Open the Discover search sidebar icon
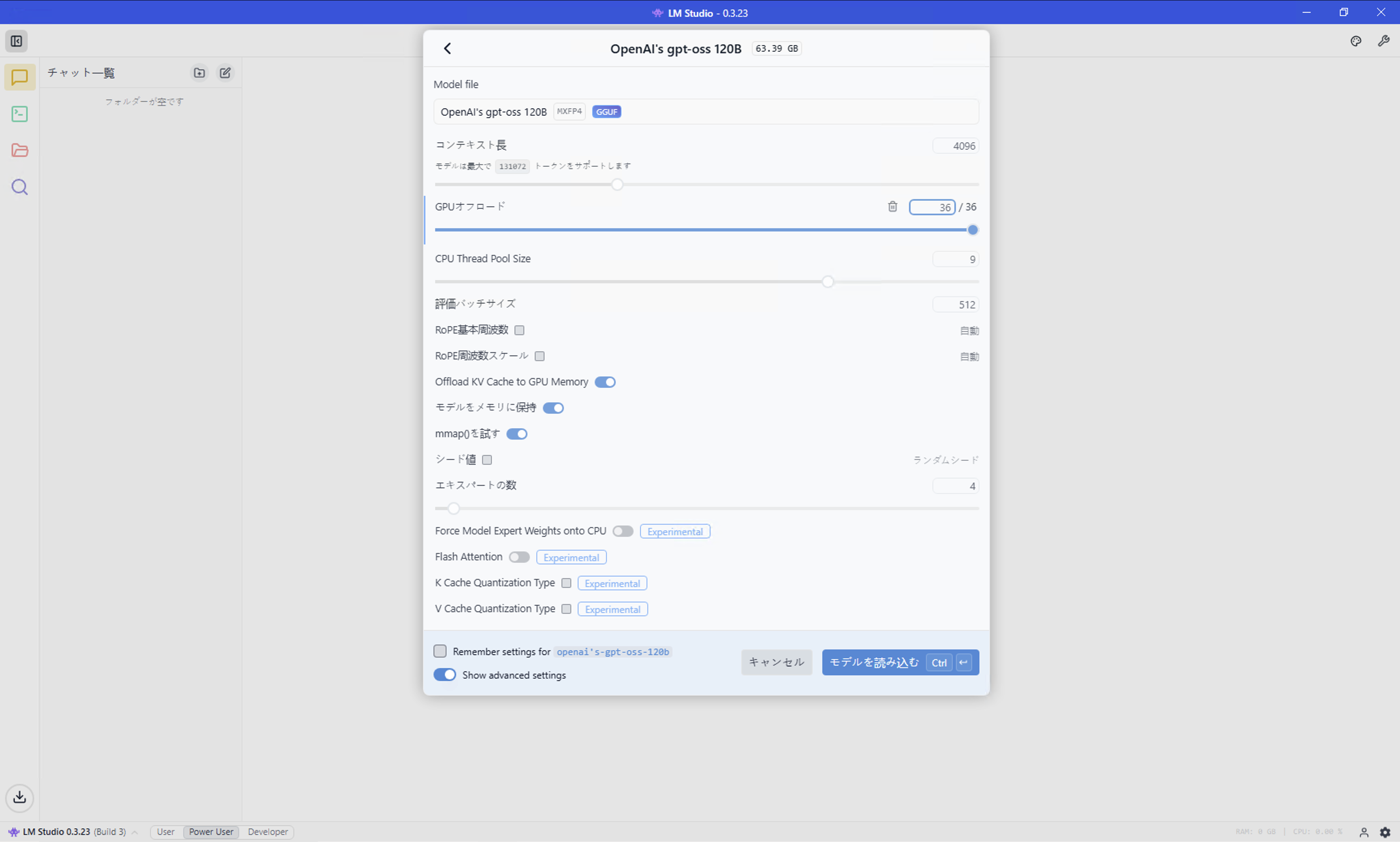The width and height of the screenshot is (1400, 842). tap(20, 187)
